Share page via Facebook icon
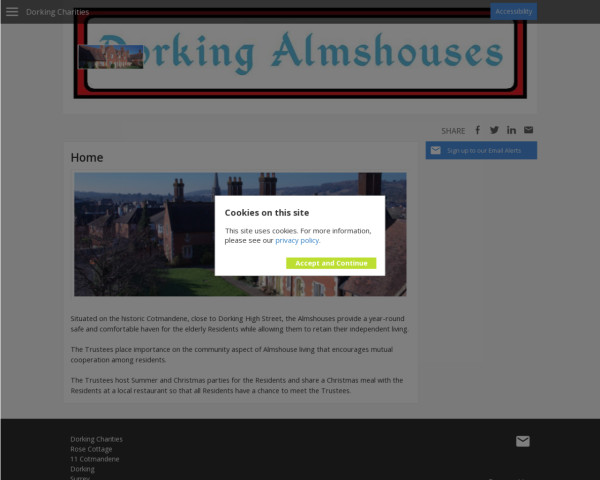 pos(478,130)
